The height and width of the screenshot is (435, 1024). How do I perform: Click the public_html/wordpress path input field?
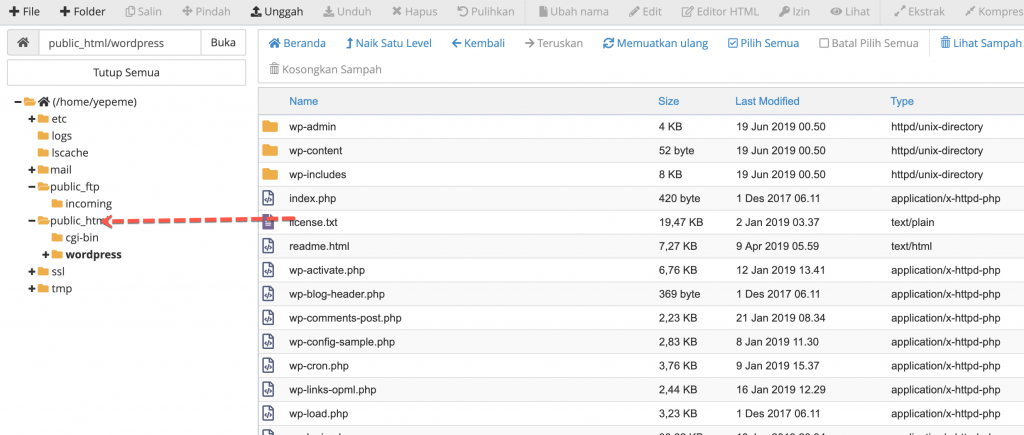coord(118,44)
